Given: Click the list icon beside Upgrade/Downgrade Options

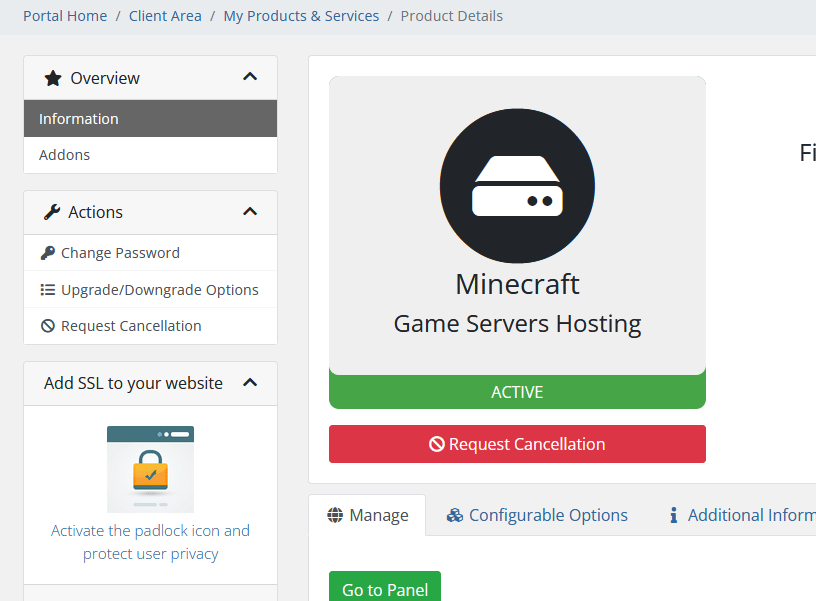Looking at the screenshot, I should 48,290.
